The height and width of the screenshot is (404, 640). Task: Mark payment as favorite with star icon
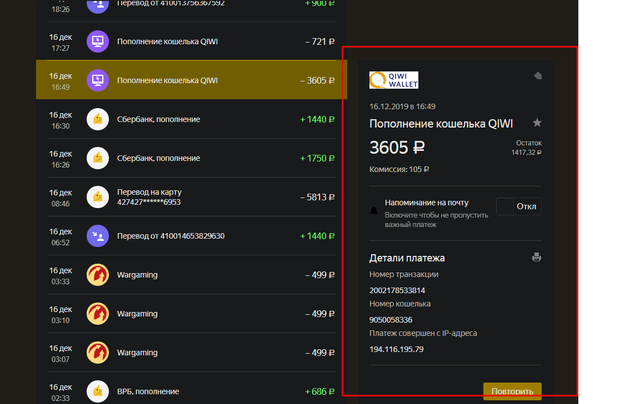(537, 122)
